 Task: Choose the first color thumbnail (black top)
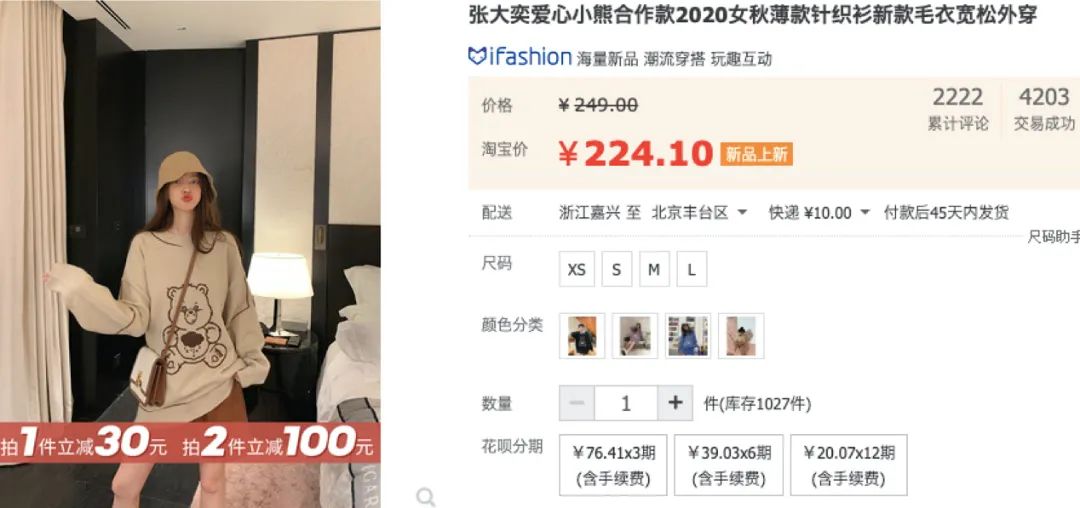point(582,336)
